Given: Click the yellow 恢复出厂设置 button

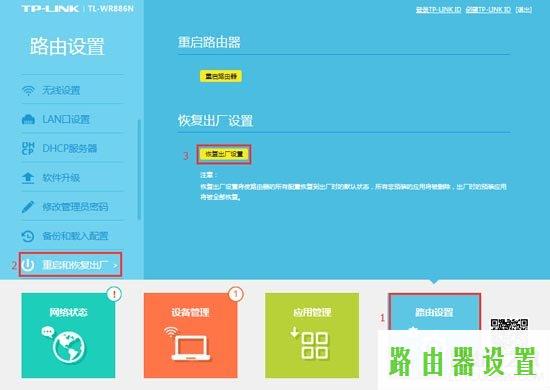Looking at the screenshot, I should coord(224,154).
